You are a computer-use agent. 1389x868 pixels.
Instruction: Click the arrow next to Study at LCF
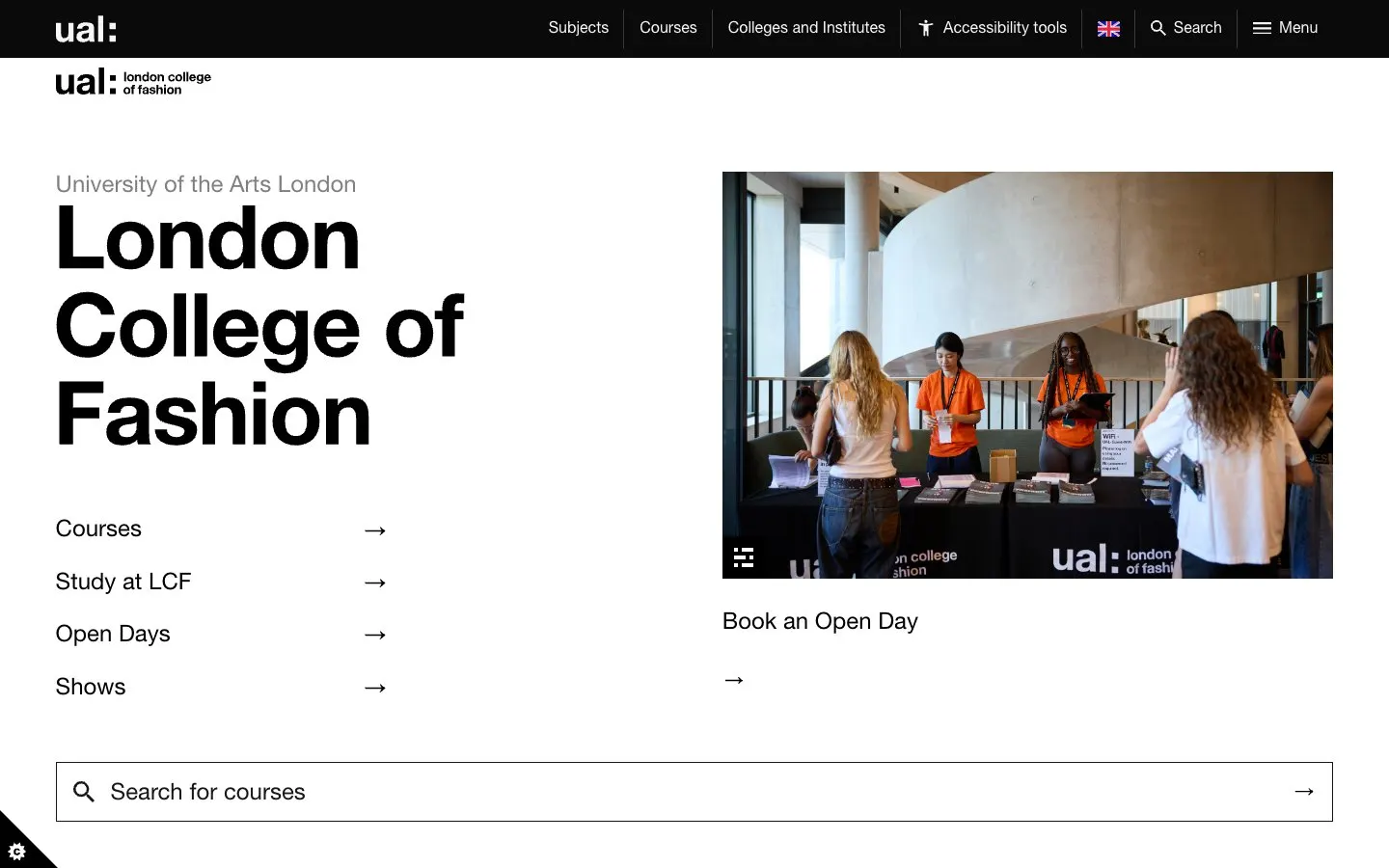(x=375, y=583)
